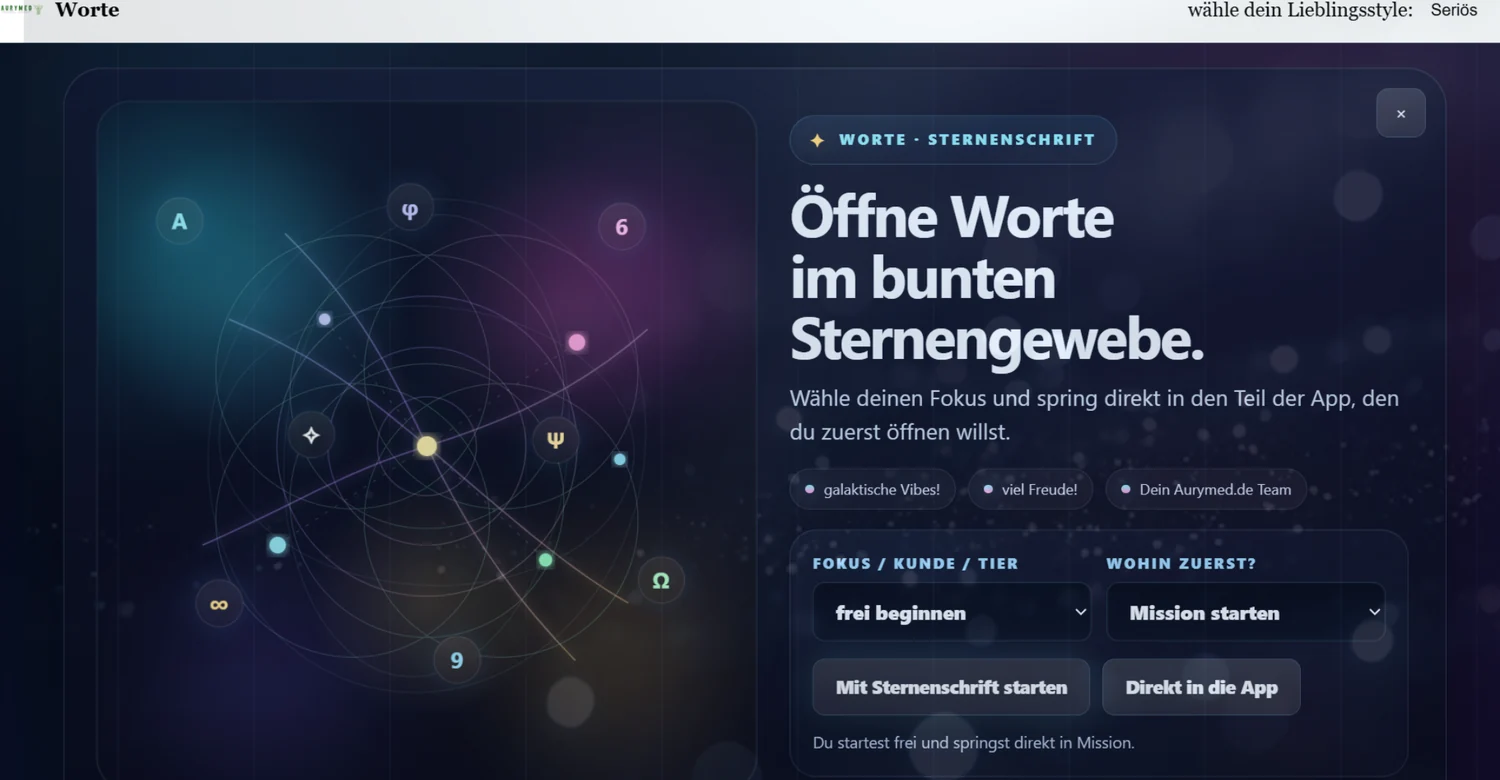This screenshot has width=1500, height=780.
Task: Click the psi symbol star node
Action: pyautogui.click(x=555, y=438)
